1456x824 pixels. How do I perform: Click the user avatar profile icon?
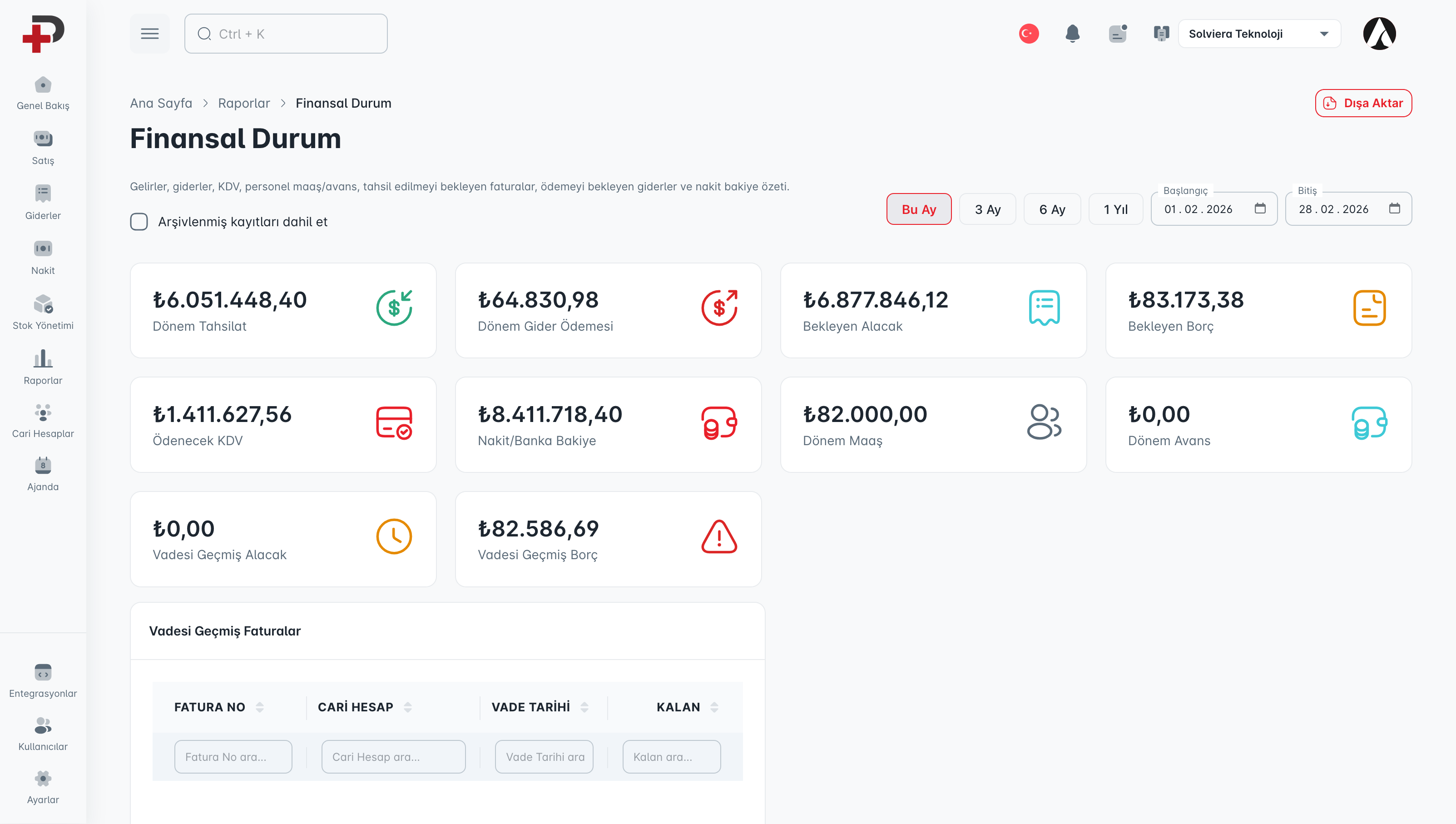(x=1379, y=34)
